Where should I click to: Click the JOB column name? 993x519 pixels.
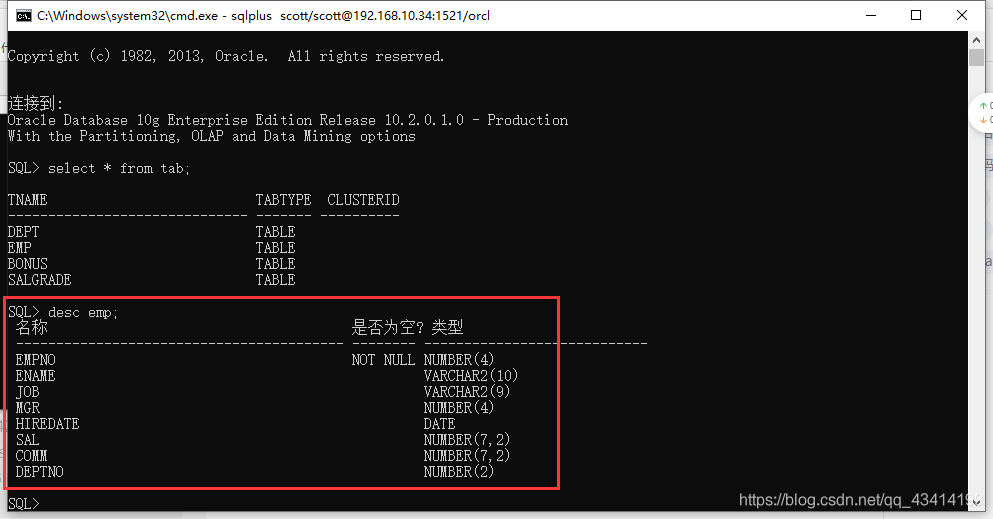click(27, 392)
